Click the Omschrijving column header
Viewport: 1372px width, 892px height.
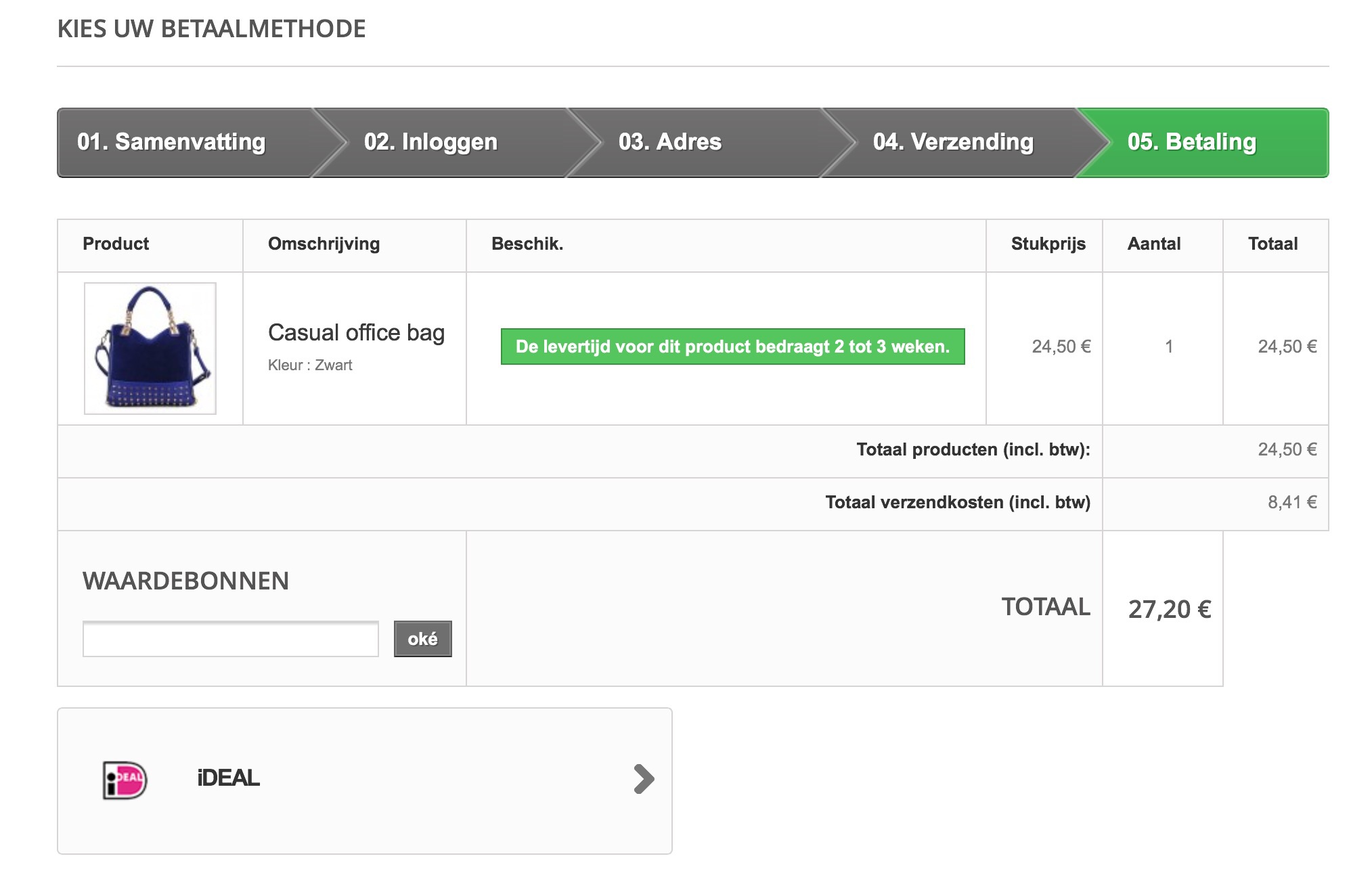pos(324,244)
